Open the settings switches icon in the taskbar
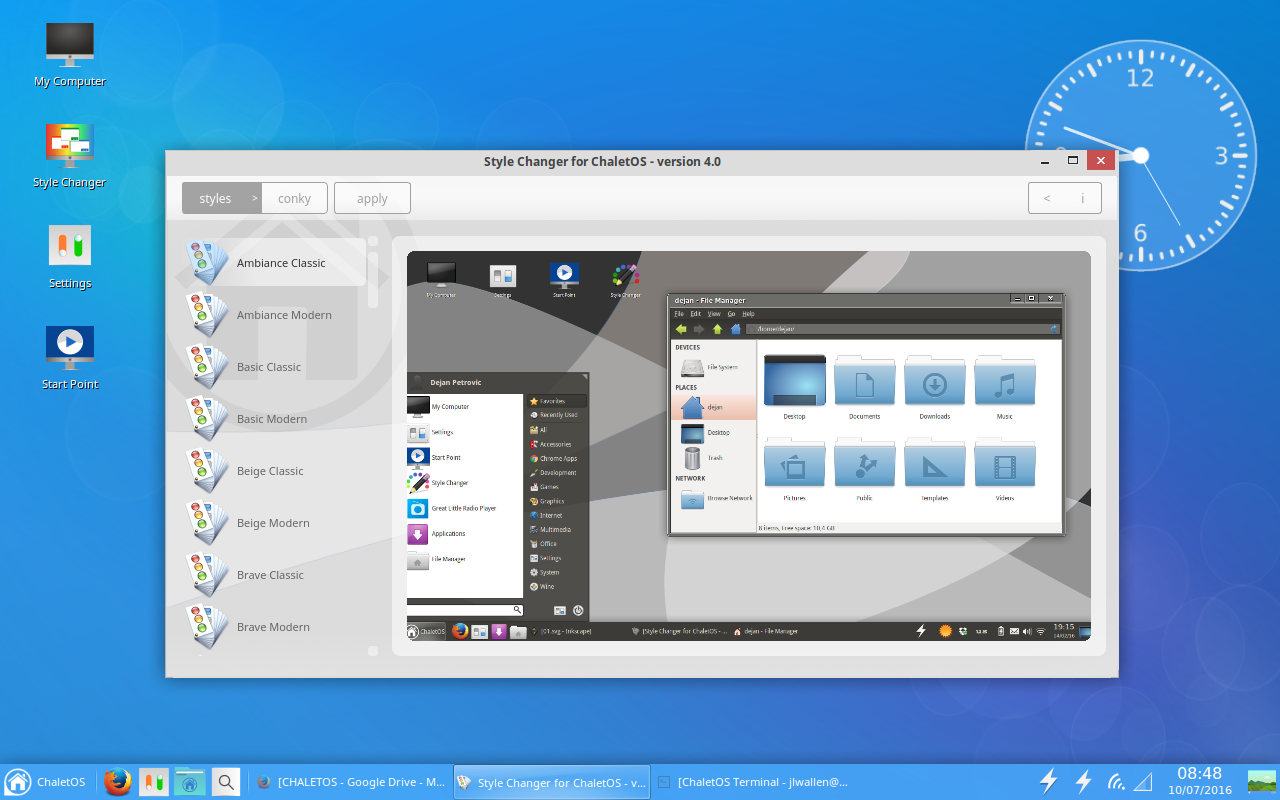The width and height of the screenshot is (1280, 800). click(153, 782)
